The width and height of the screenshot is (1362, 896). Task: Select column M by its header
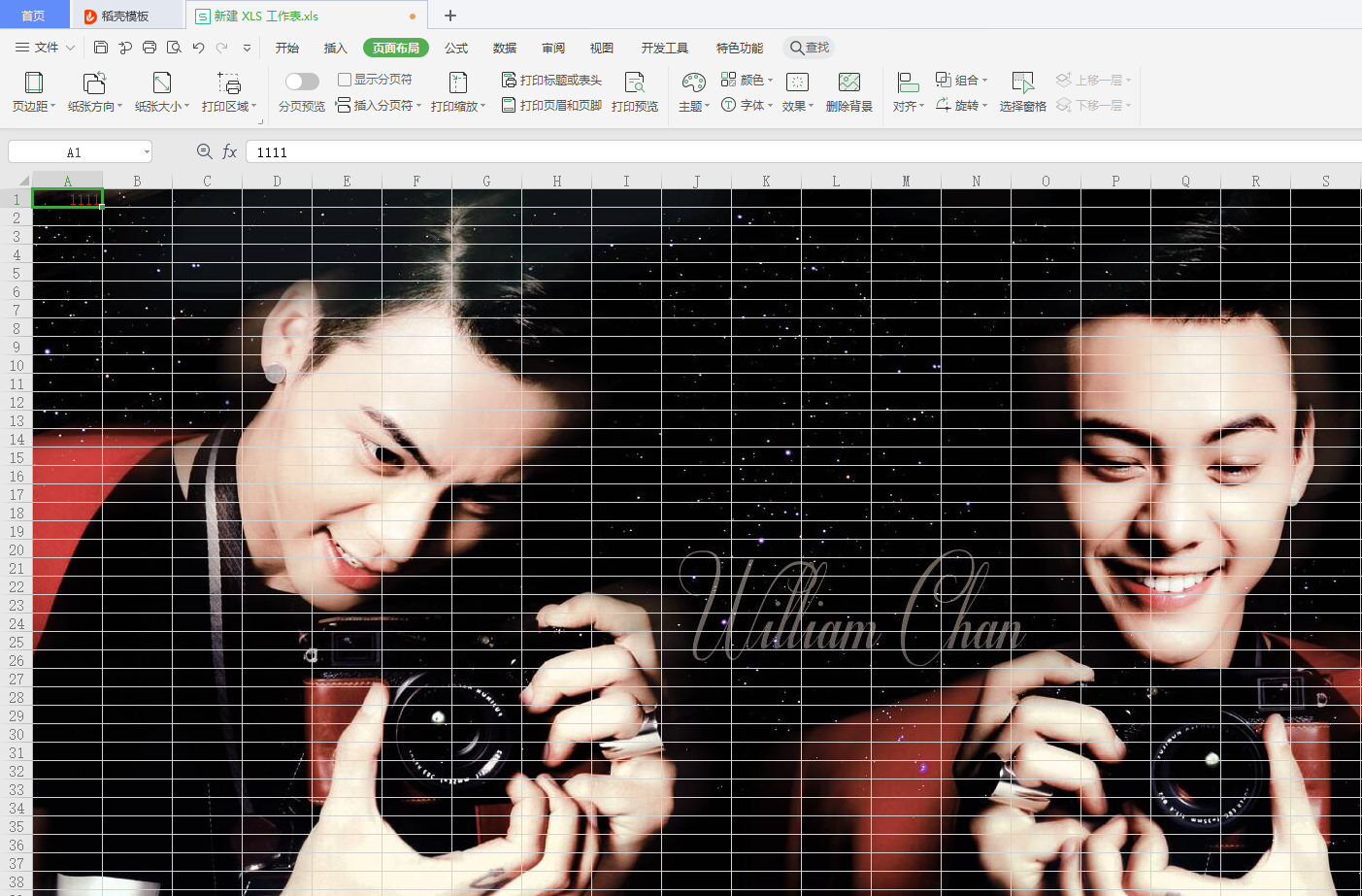[907, 181]
